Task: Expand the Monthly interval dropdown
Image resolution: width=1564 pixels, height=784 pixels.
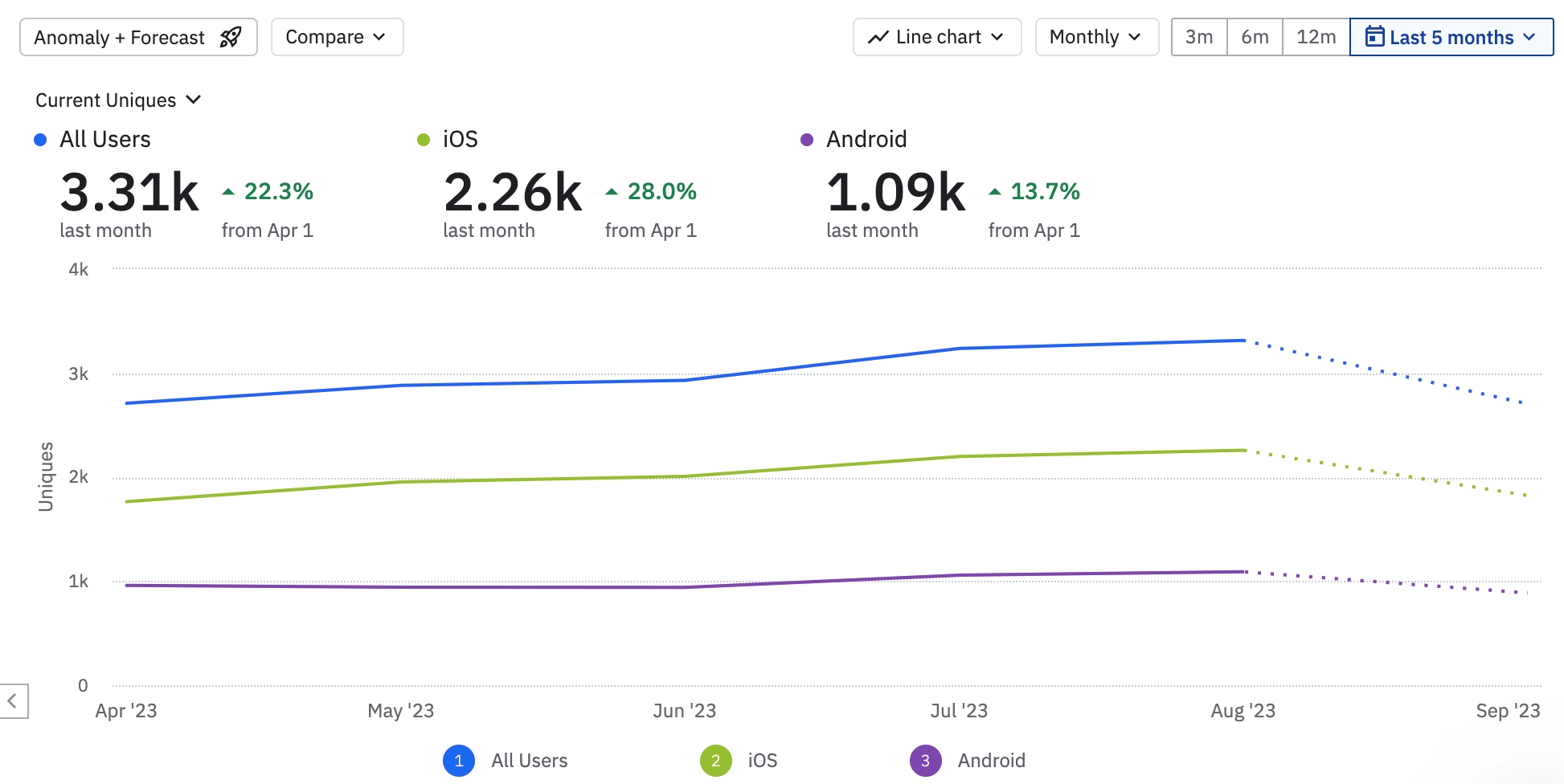Action: click(x=1097, y=37)
